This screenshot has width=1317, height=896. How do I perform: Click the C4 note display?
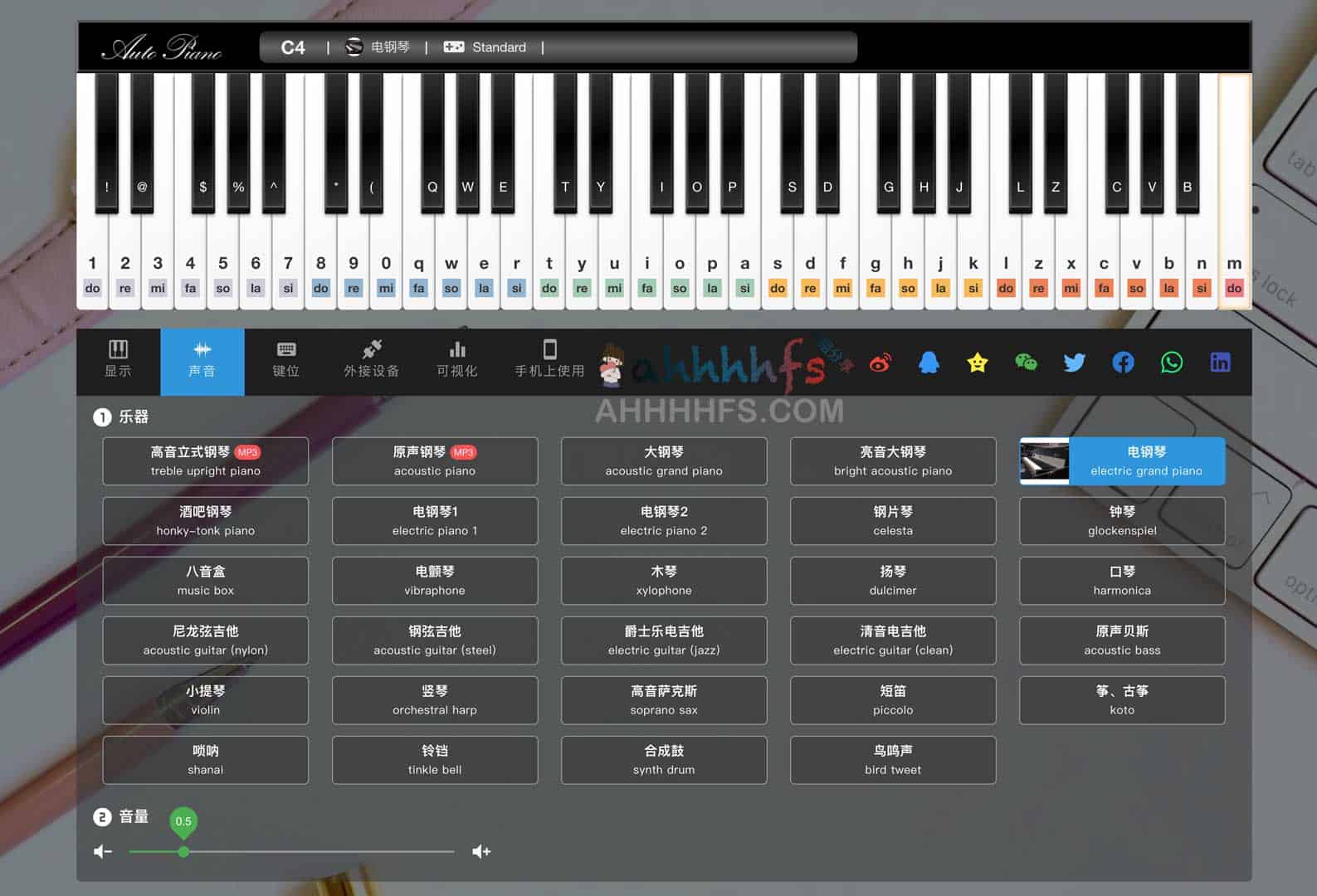[x=293, y=47]
